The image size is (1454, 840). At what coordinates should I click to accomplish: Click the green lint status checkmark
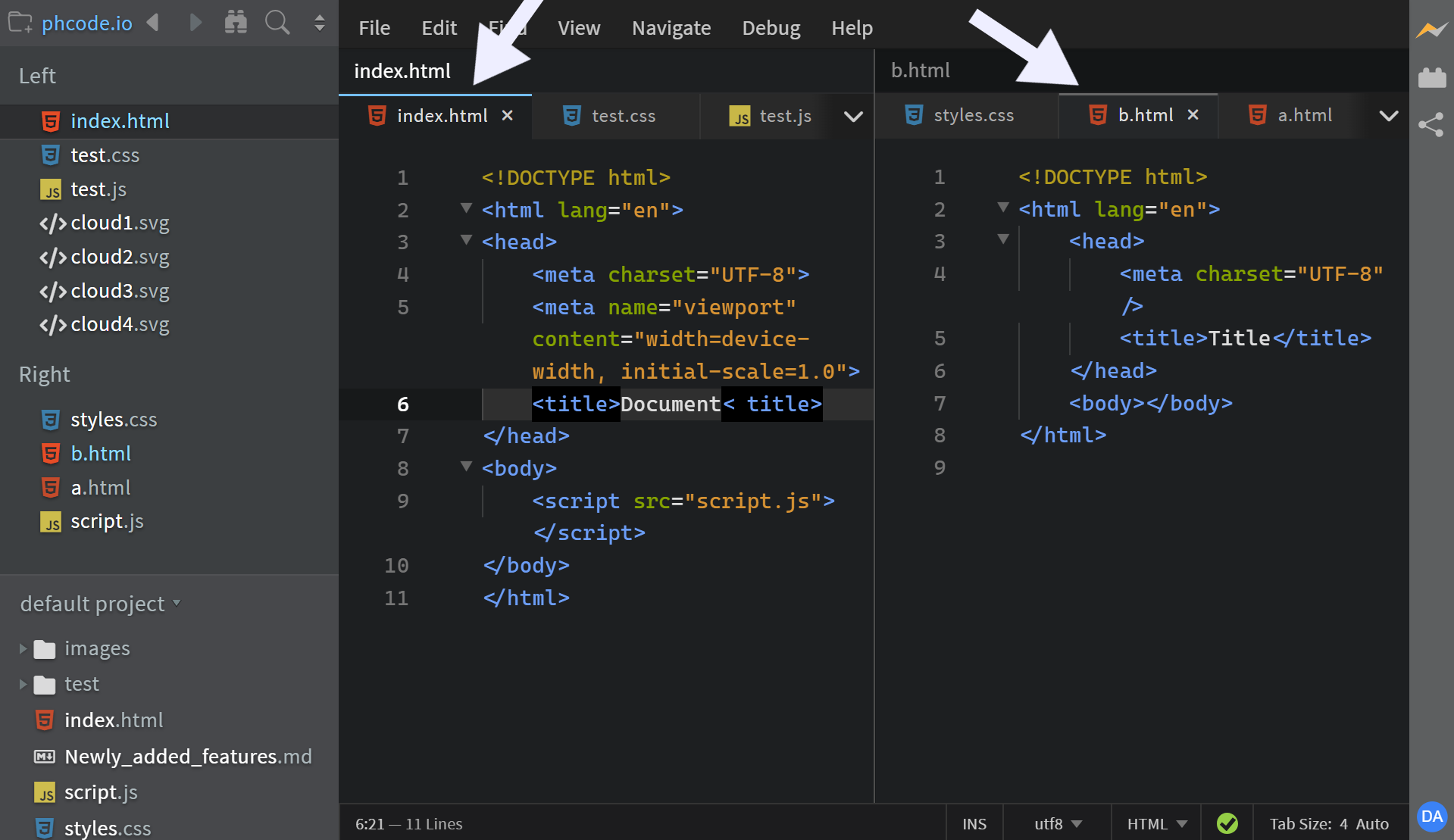[x=1227, y=823]
